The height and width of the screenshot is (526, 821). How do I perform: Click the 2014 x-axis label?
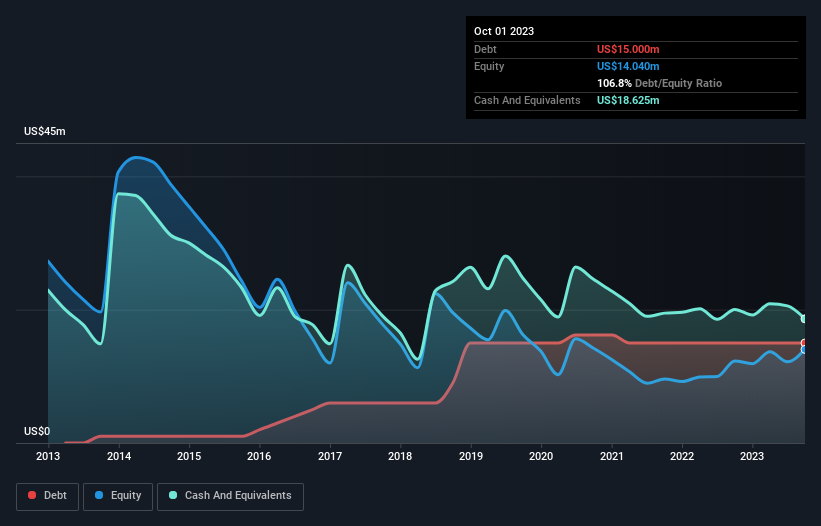119,456
